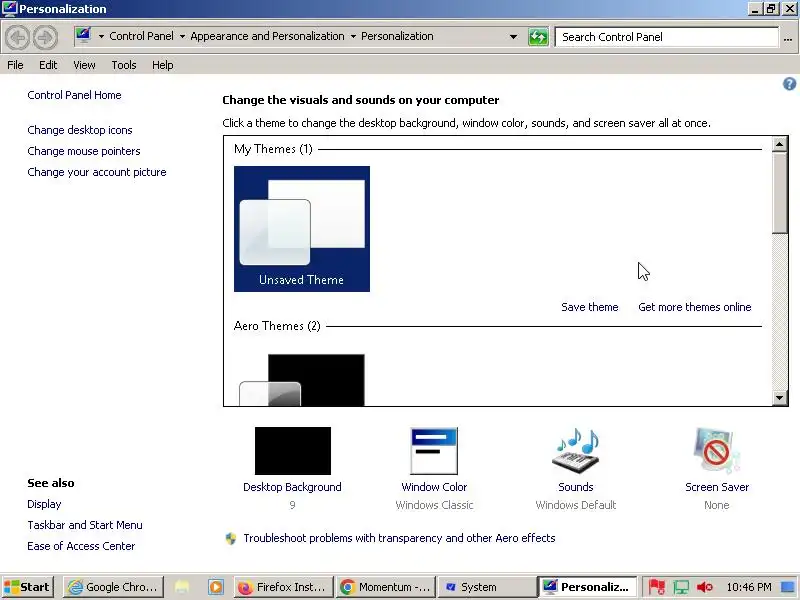
Task: Click Get more themes online link
Action: [695, 307]
